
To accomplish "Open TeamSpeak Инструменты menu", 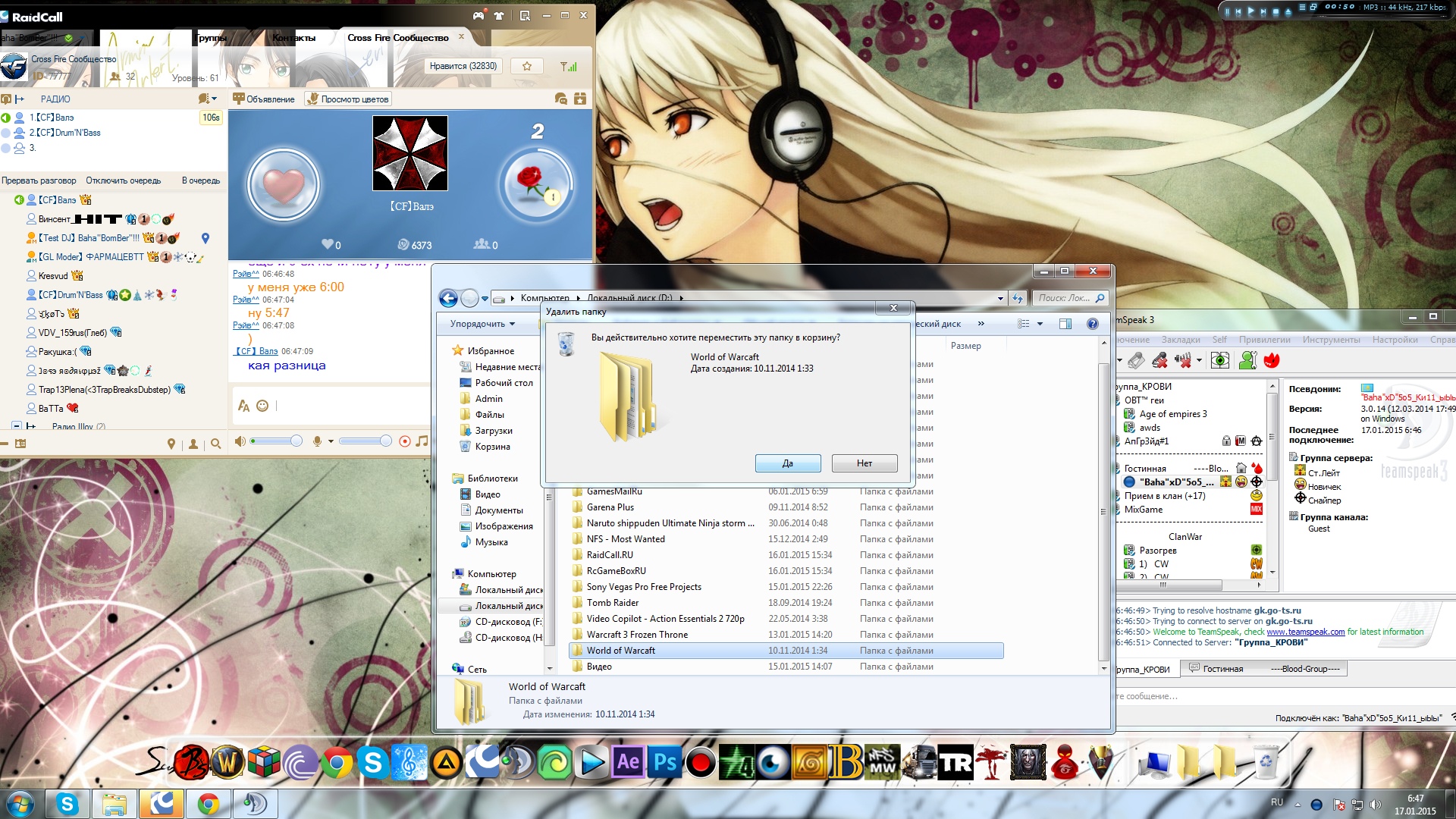I will click(x=1332, y=340).
